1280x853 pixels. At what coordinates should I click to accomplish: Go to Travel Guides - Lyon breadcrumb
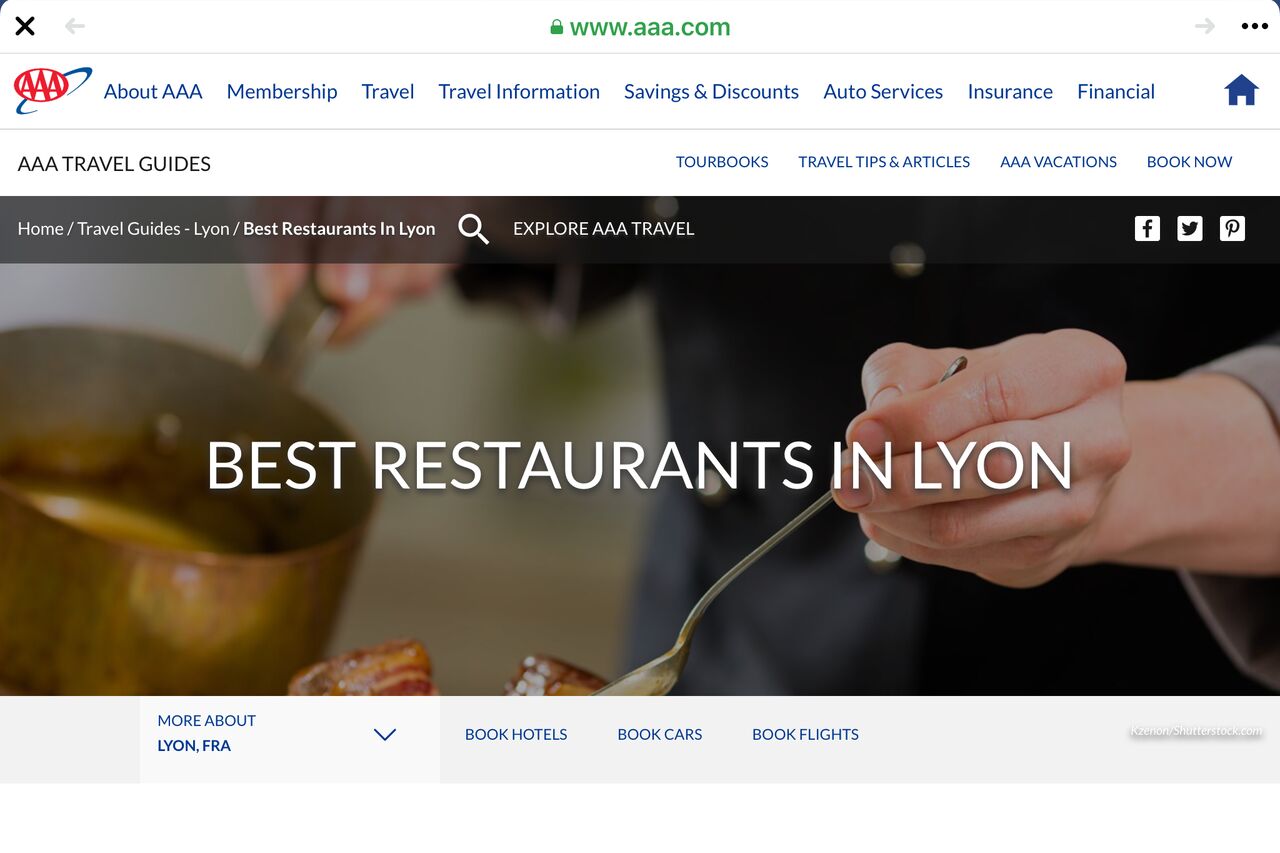[153, 229]
